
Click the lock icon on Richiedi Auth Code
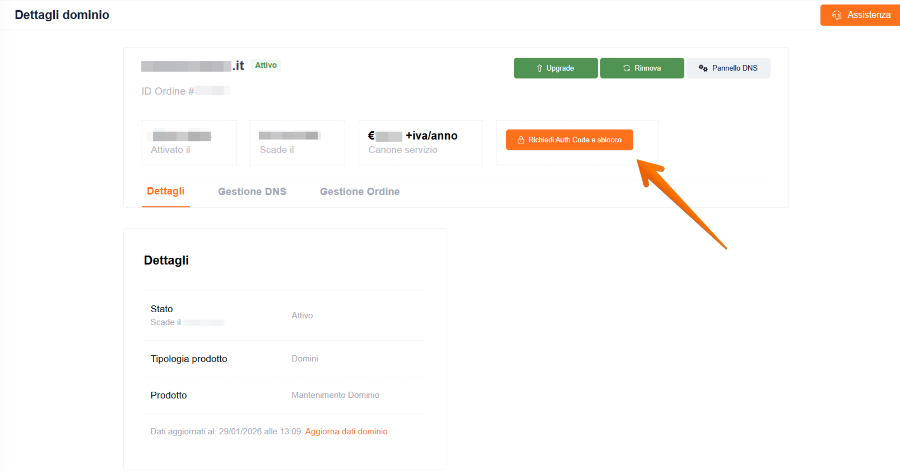(521, 140)
